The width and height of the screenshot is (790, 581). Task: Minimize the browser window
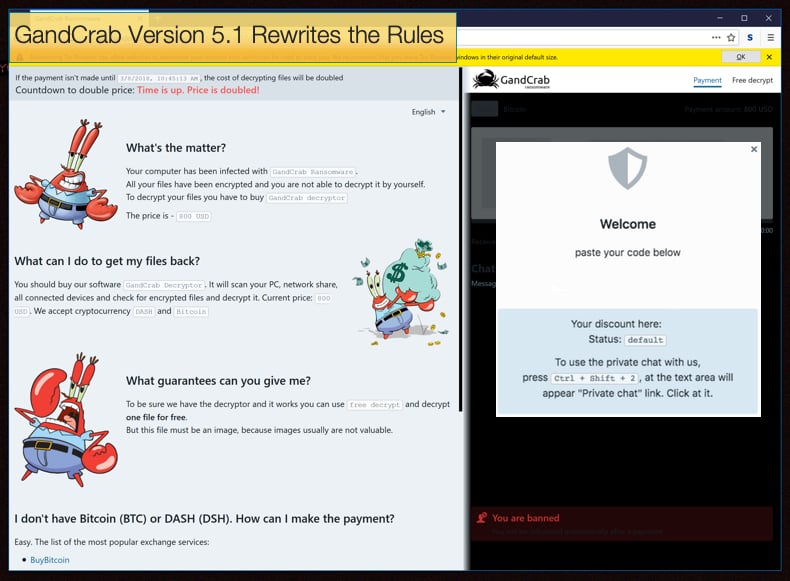point(720,18)
